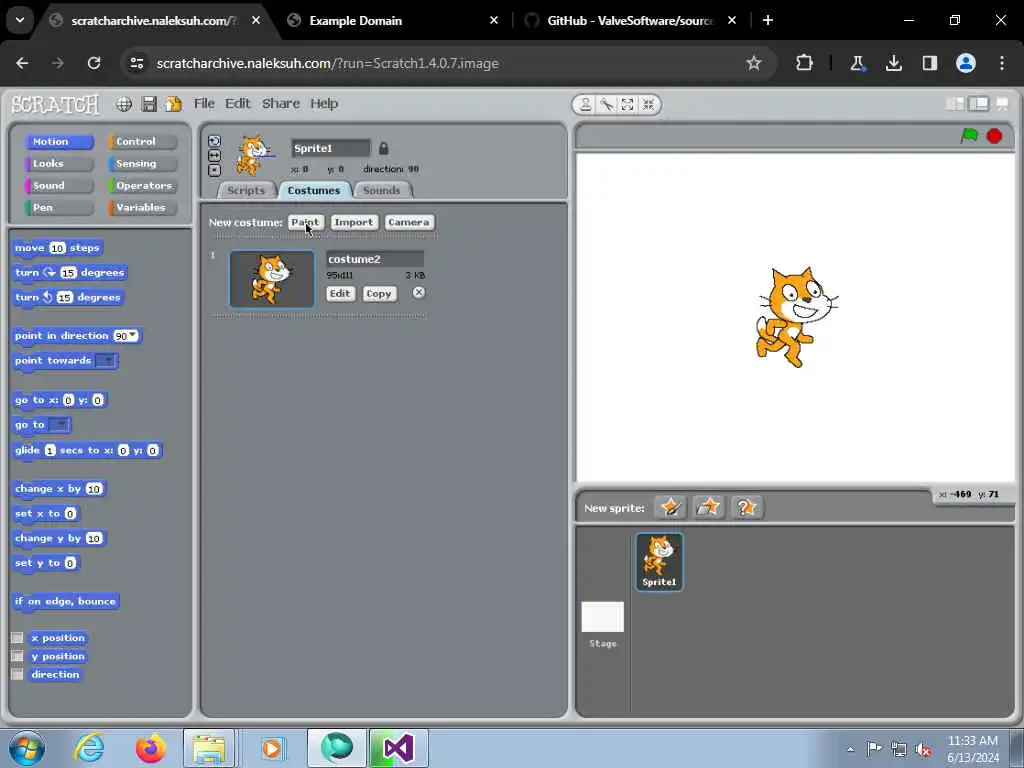1024x768 pixels.
Task: Click the green flag to start
Action: click(x=969, y=135)
